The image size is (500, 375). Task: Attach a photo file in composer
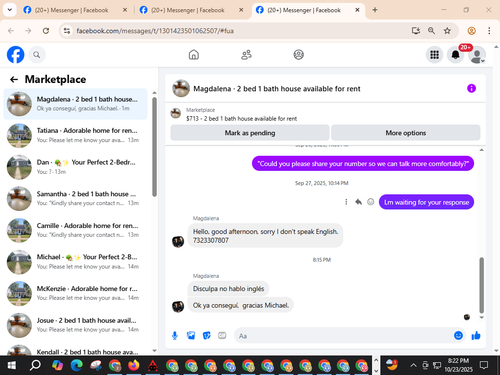point(191,336)
